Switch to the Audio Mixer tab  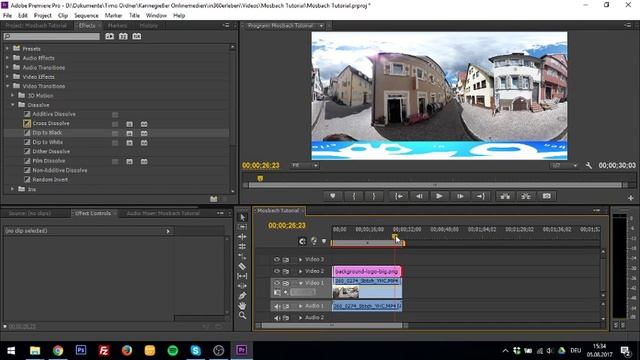coord(163,213)
